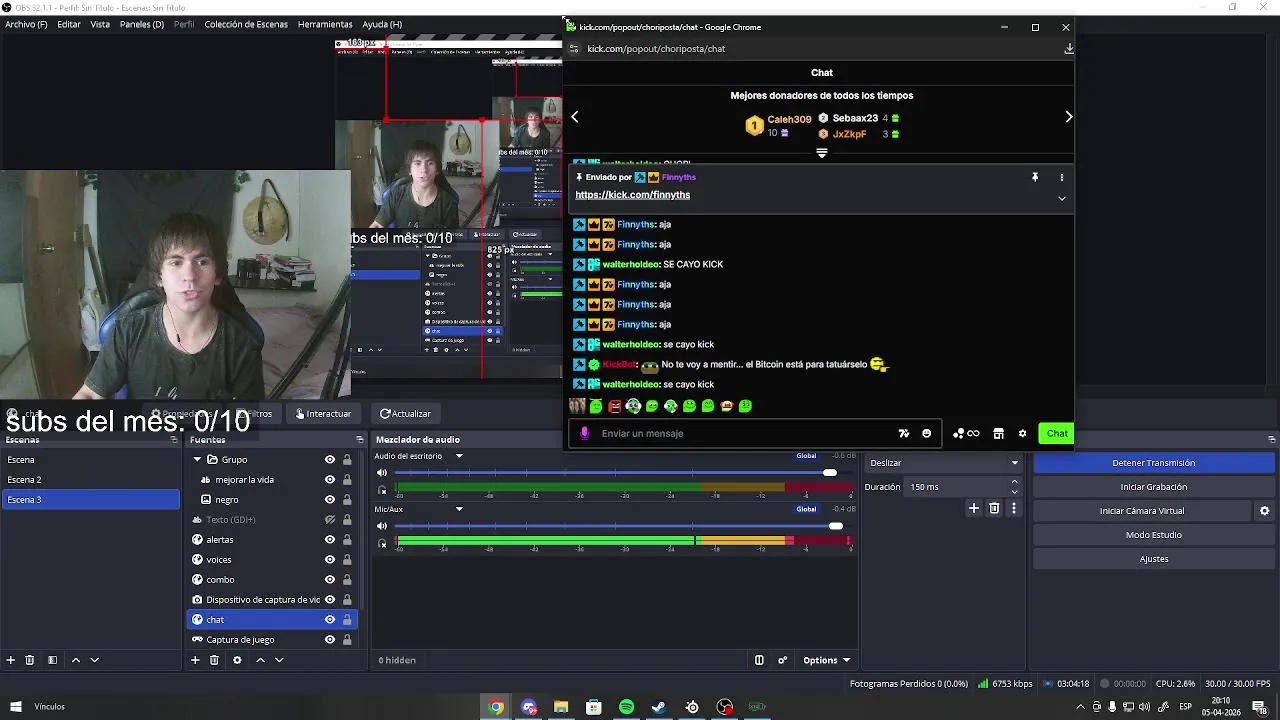Screen dimensions: 1280x720
Task: Toggle visibility of the Grupo source
Action: (x=329, y=460)
